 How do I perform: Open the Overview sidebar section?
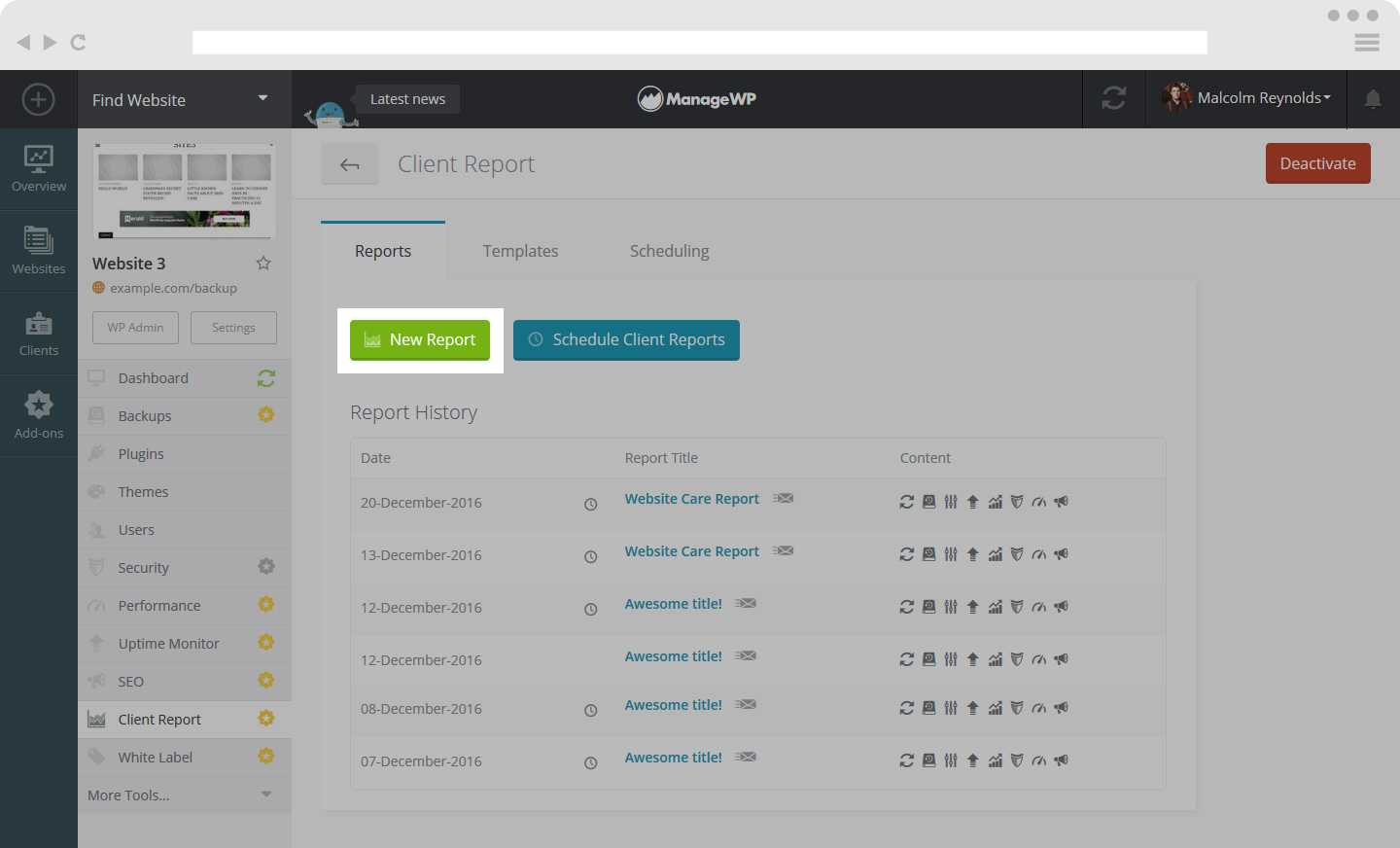(39, 169)
